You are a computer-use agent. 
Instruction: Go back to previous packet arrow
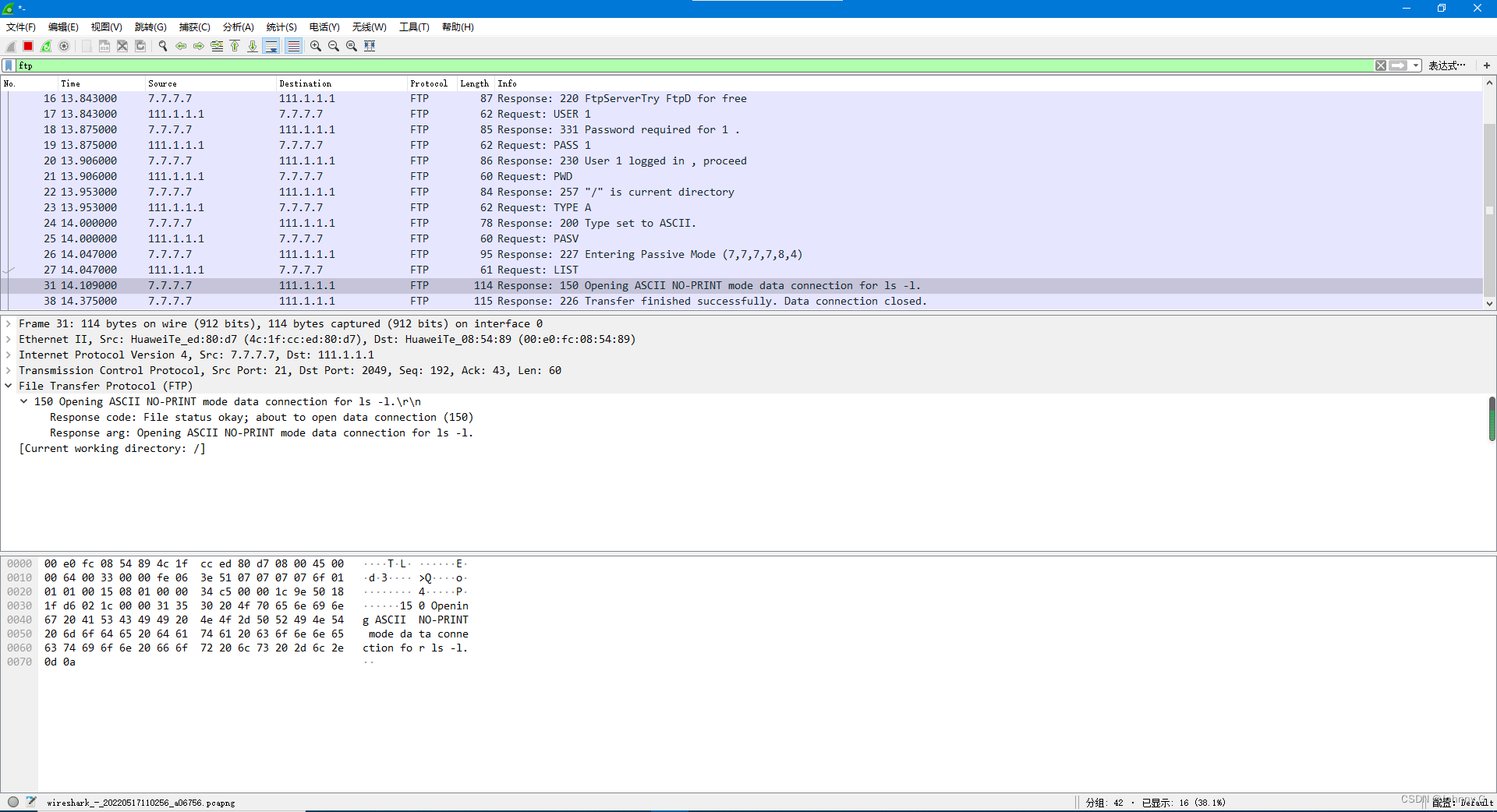point(181,46)
